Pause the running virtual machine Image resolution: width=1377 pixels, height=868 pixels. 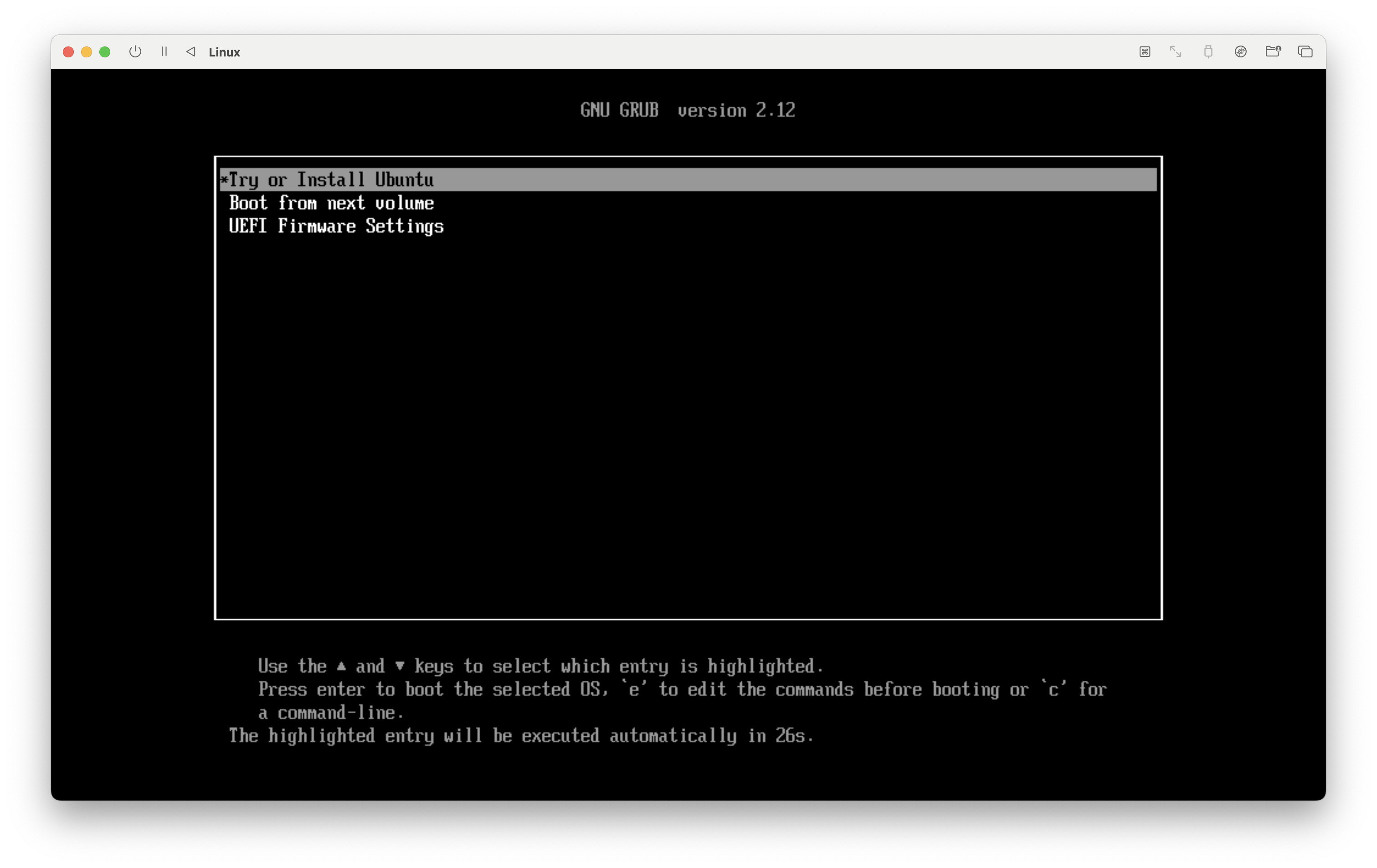click(x=164, y=52)
